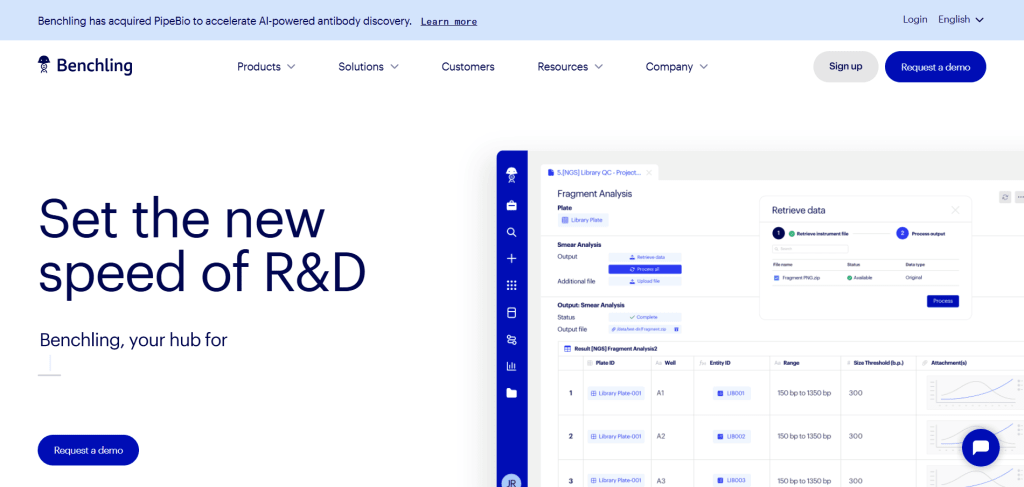Click Learn more in the announcement banner

point(449,22)
